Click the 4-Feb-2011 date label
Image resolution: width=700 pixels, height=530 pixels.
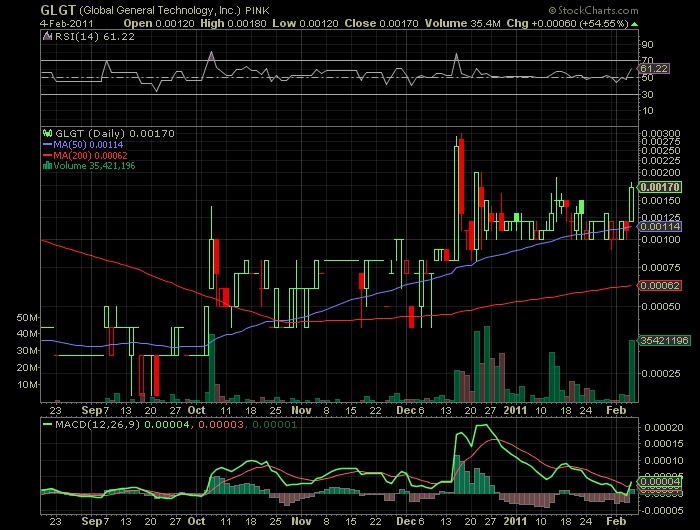(x=67, y=24)
